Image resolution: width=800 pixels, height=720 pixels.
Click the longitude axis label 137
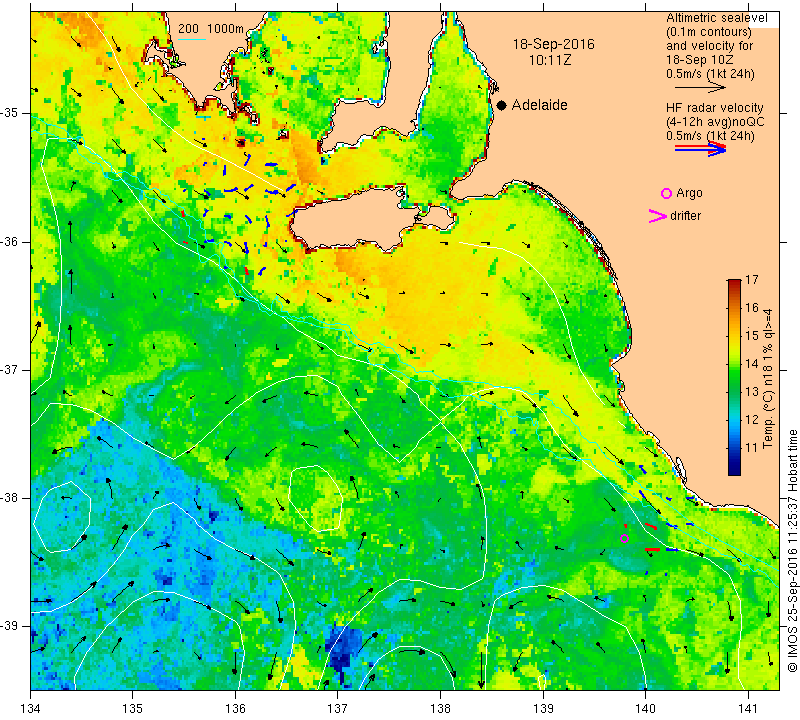(x=338, y=708)
